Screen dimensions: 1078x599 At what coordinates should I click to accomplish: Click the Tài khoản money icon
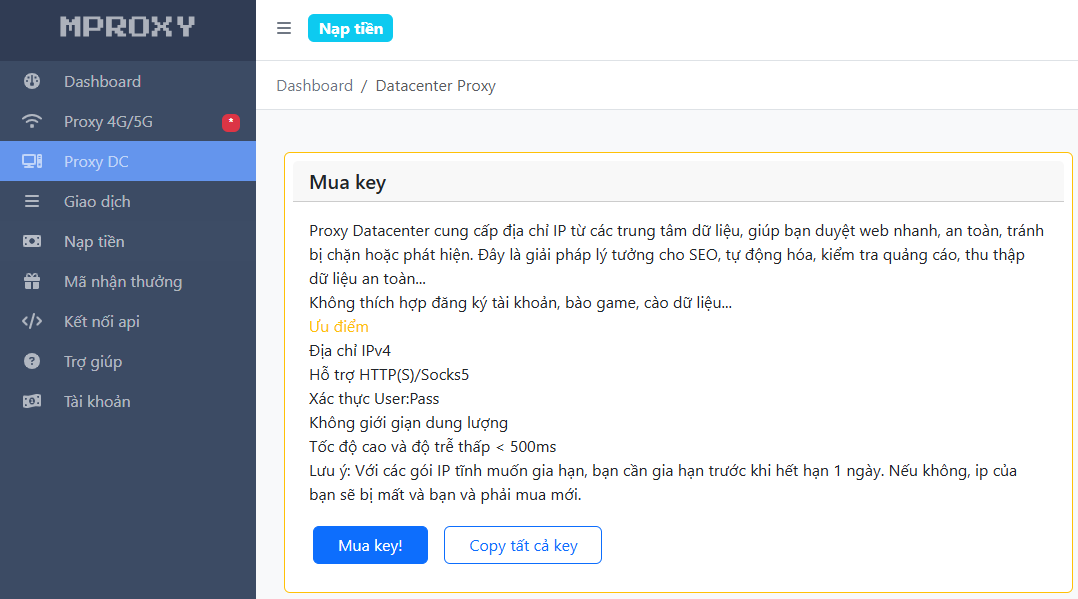pyautogui.click(x=32, y=402)
